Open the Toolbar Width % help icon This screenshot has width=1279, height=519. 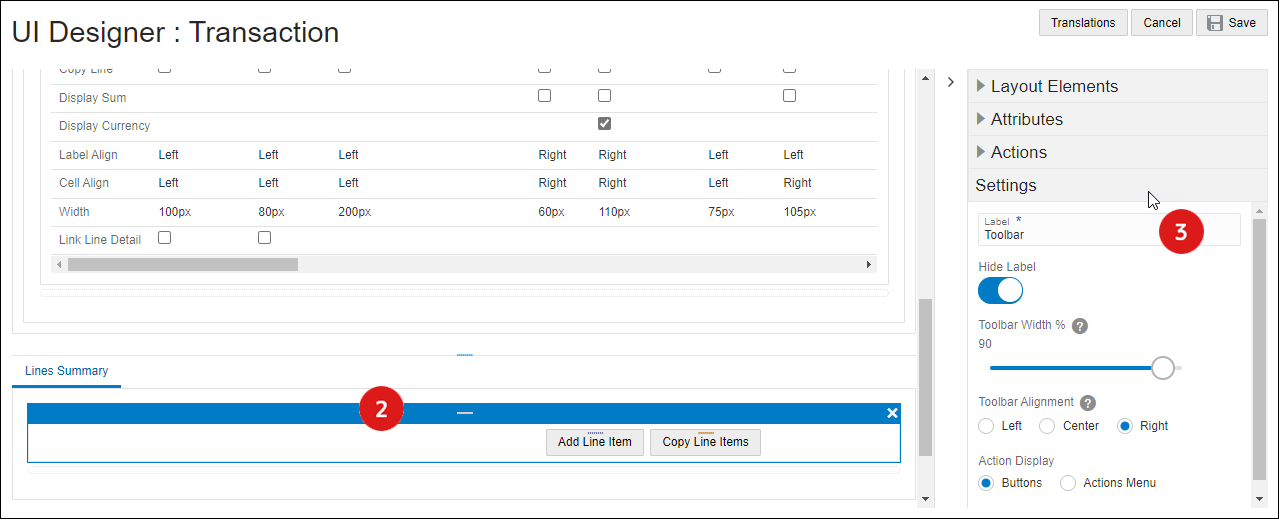tap(1080, 326)
